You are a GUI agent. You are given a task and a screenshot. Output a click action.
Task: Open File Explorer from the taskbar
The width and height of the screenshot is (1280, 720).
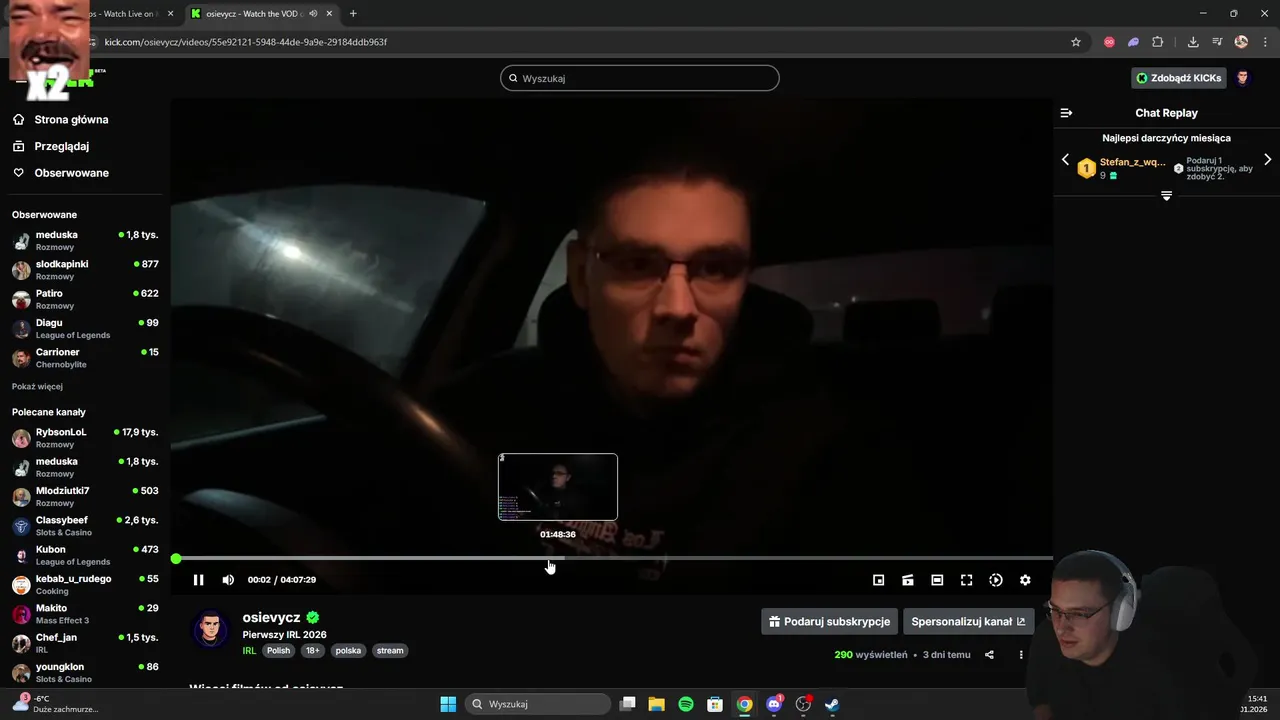(x=656, y=704)
